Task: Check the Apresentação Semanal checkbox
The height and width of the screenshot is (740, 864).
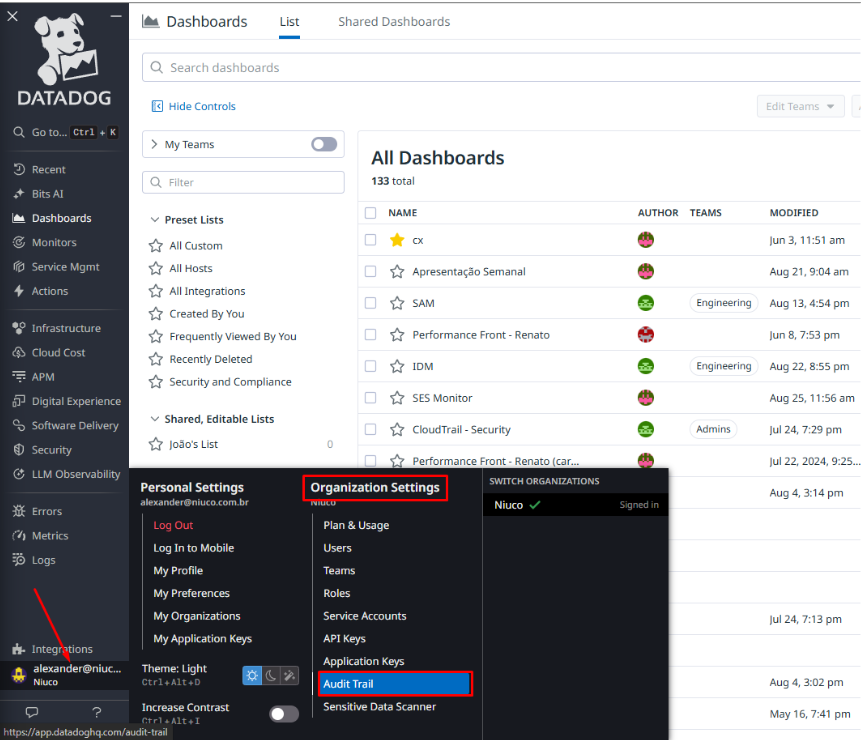Action: click(x=371, y=271)
